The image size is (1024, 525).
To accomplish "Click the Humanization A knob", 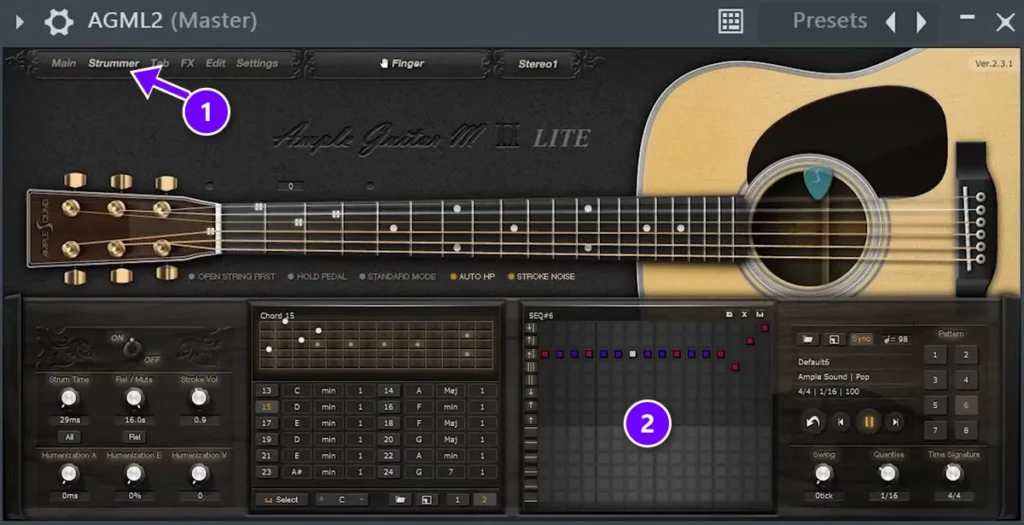I will (69, 473).
